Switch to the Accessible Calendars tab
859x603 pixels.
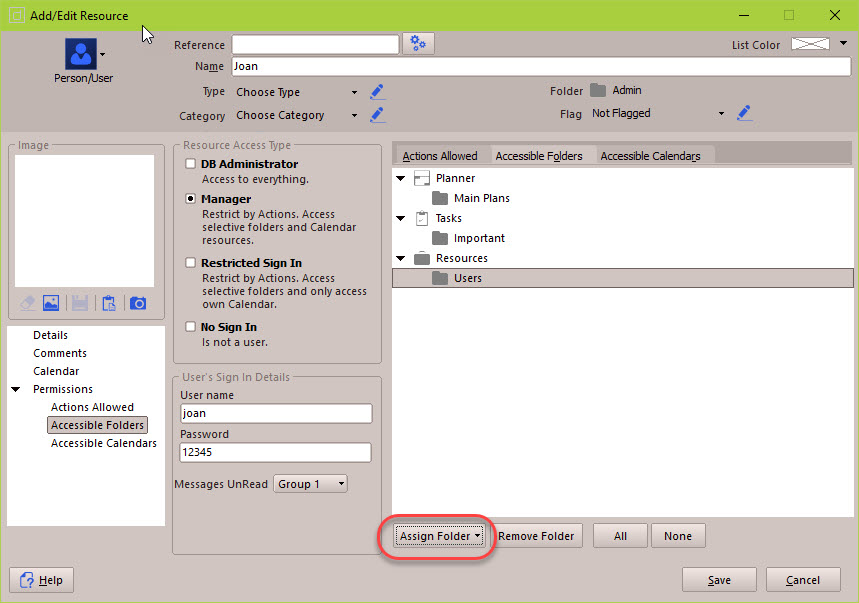[650, 156]
